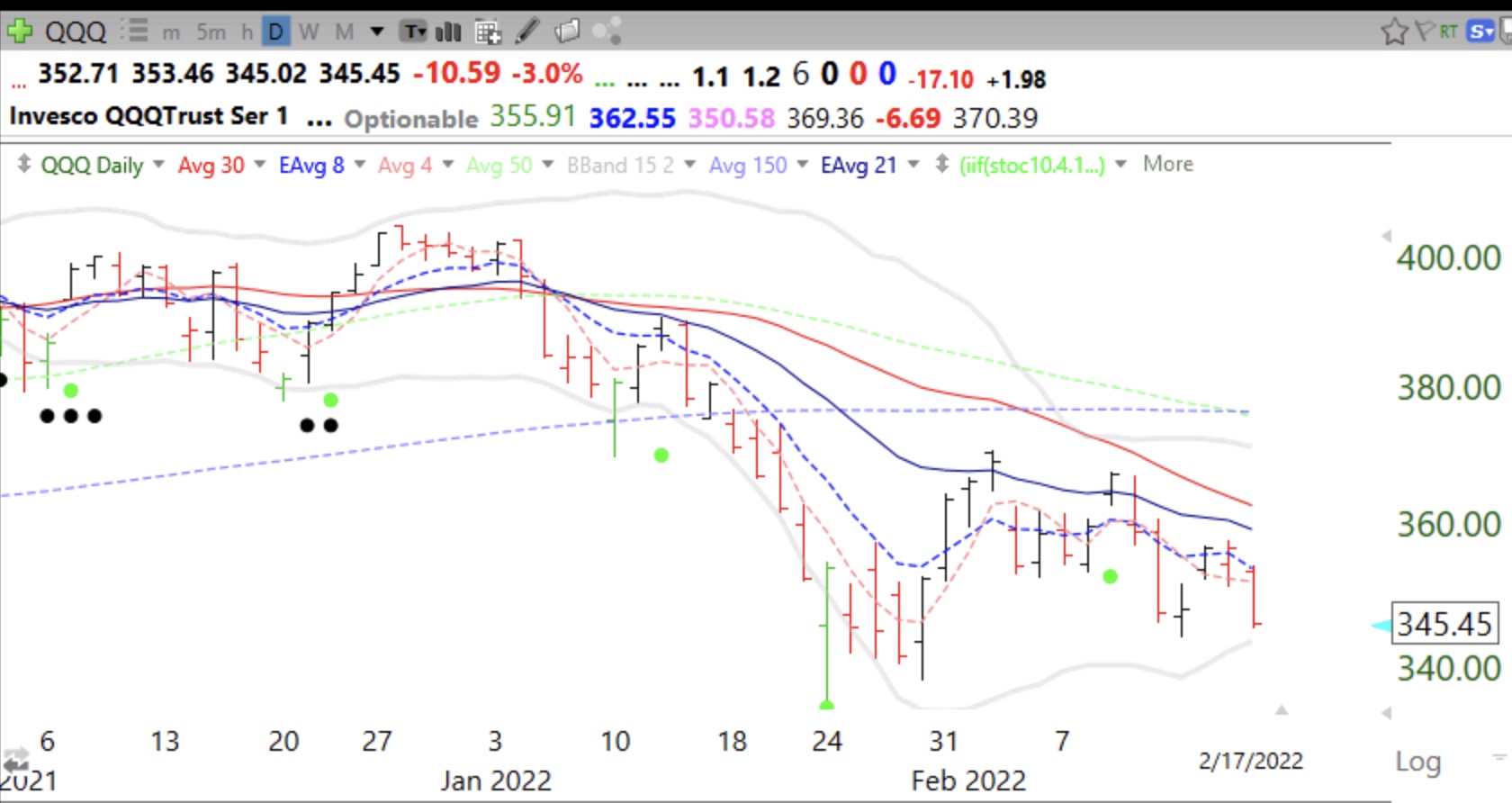Click the up triangle above 2/17/2022
Viewport: 1512px width, 803px height.
click(x=1282, y=710)
